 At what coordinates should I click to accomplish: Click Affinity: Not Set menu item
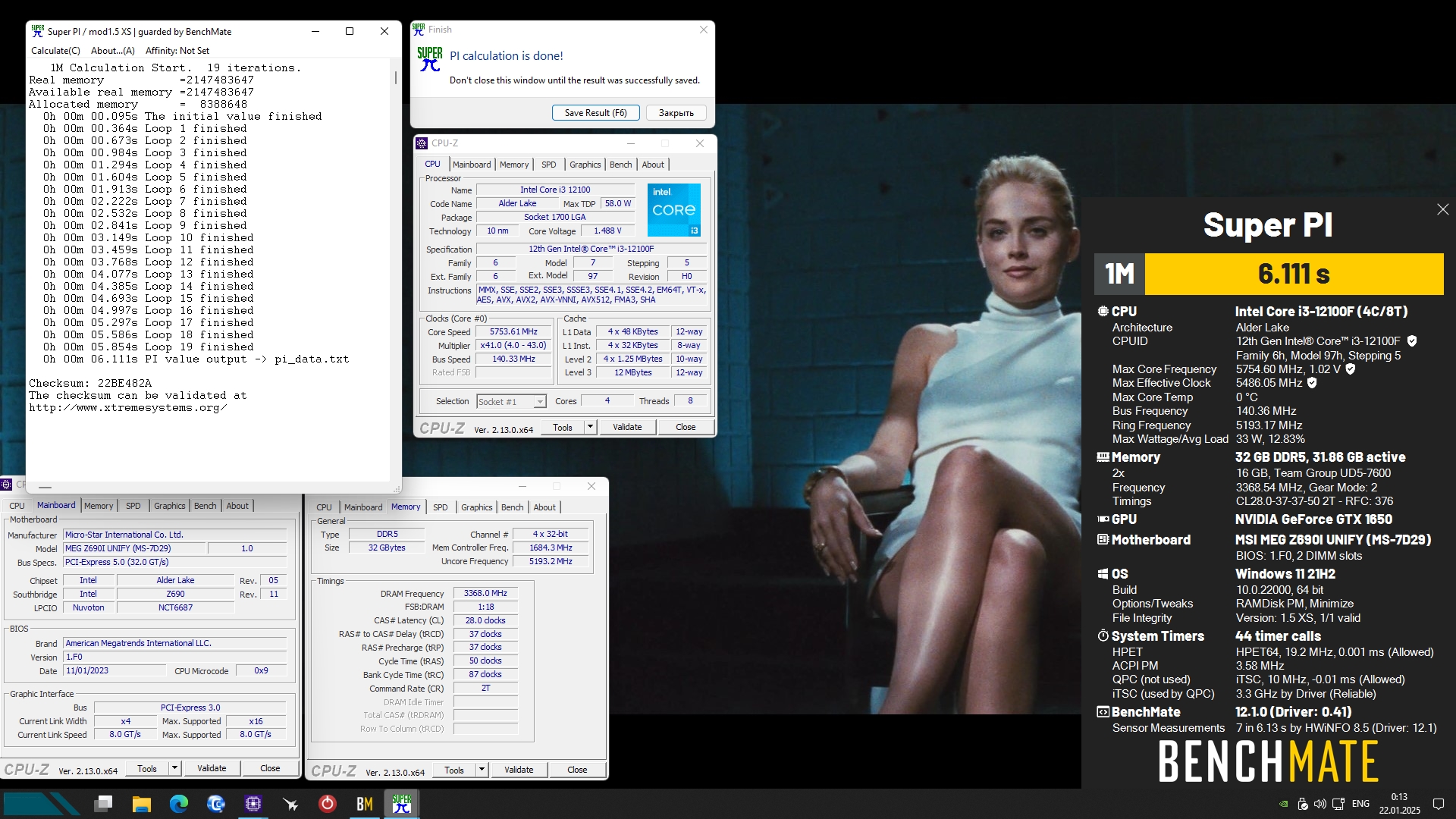177,51
